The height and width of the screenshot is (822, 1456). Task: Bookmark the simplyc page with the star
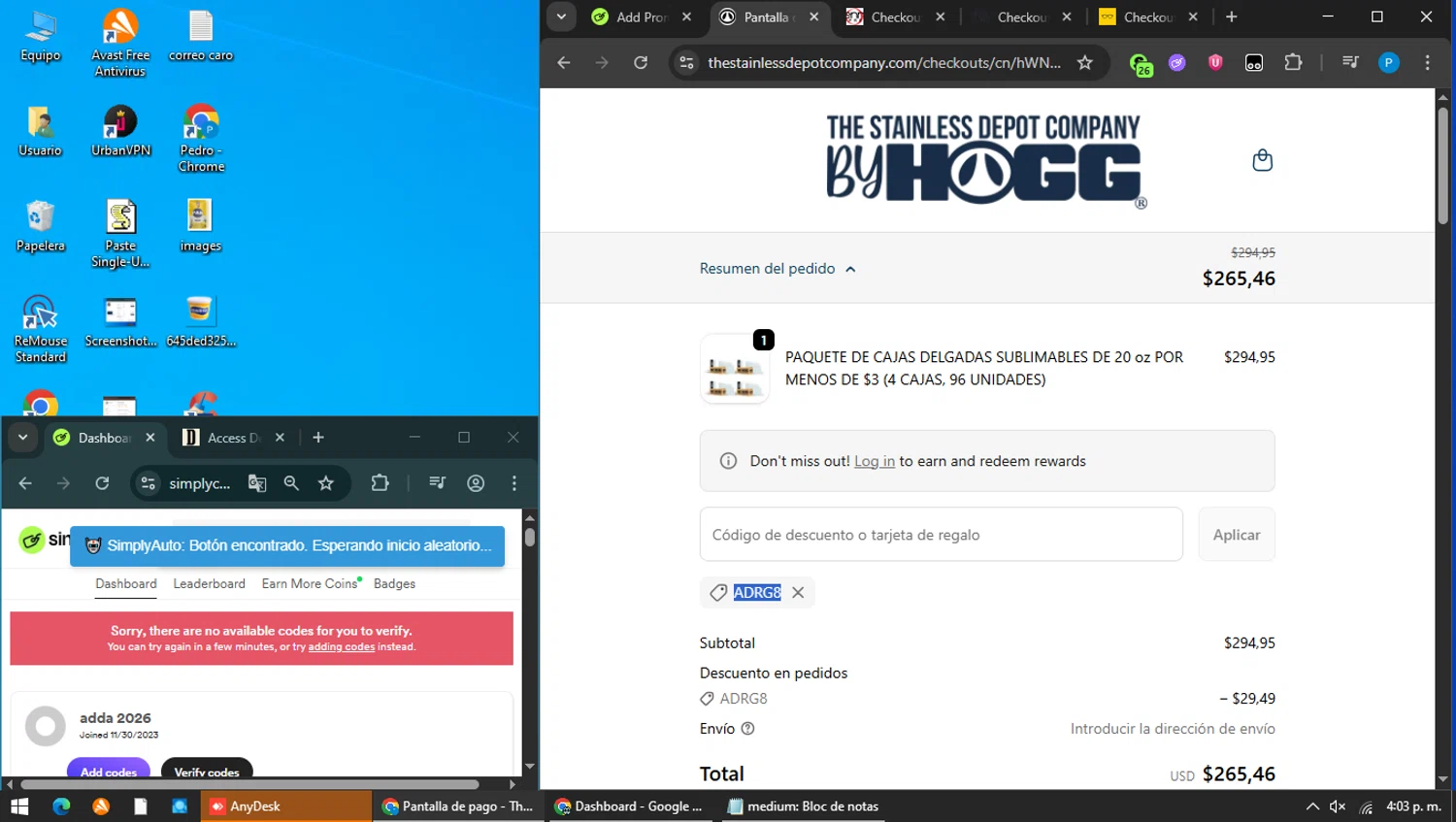coord(326,483)
